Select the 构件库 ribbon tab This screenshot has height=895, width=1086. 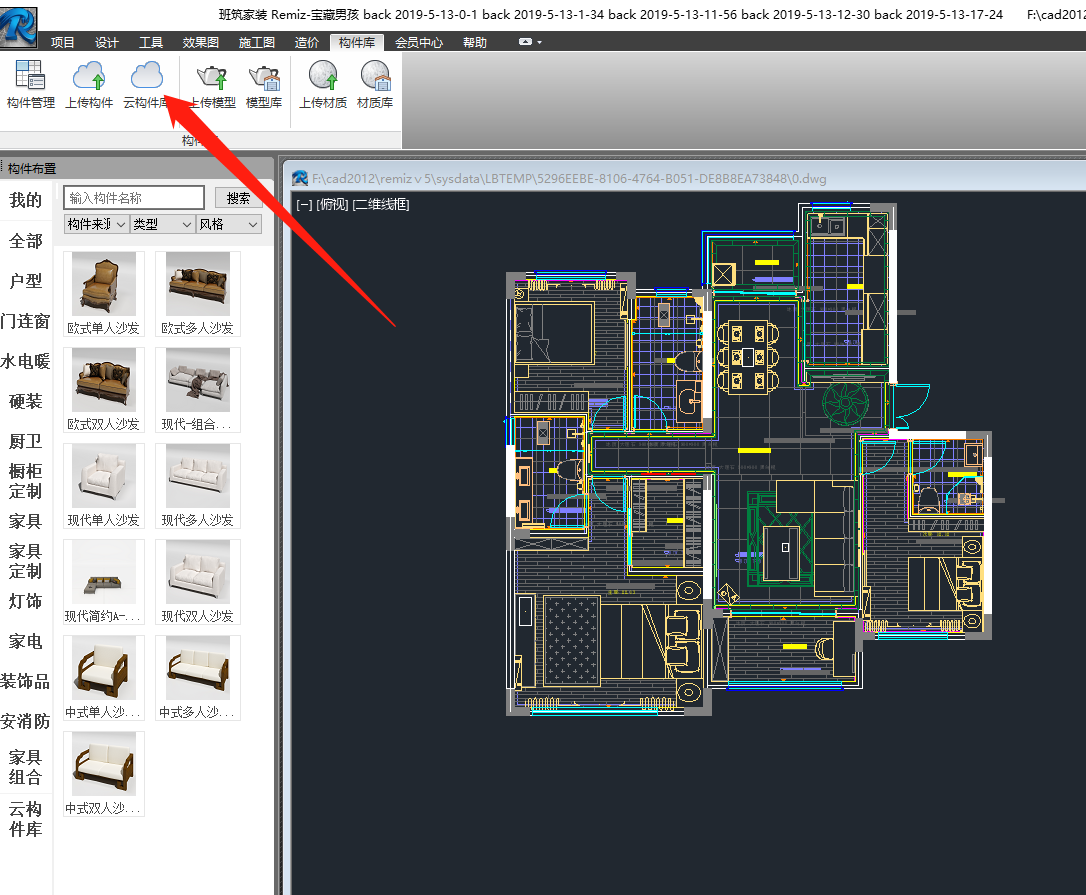pos(357,42)
